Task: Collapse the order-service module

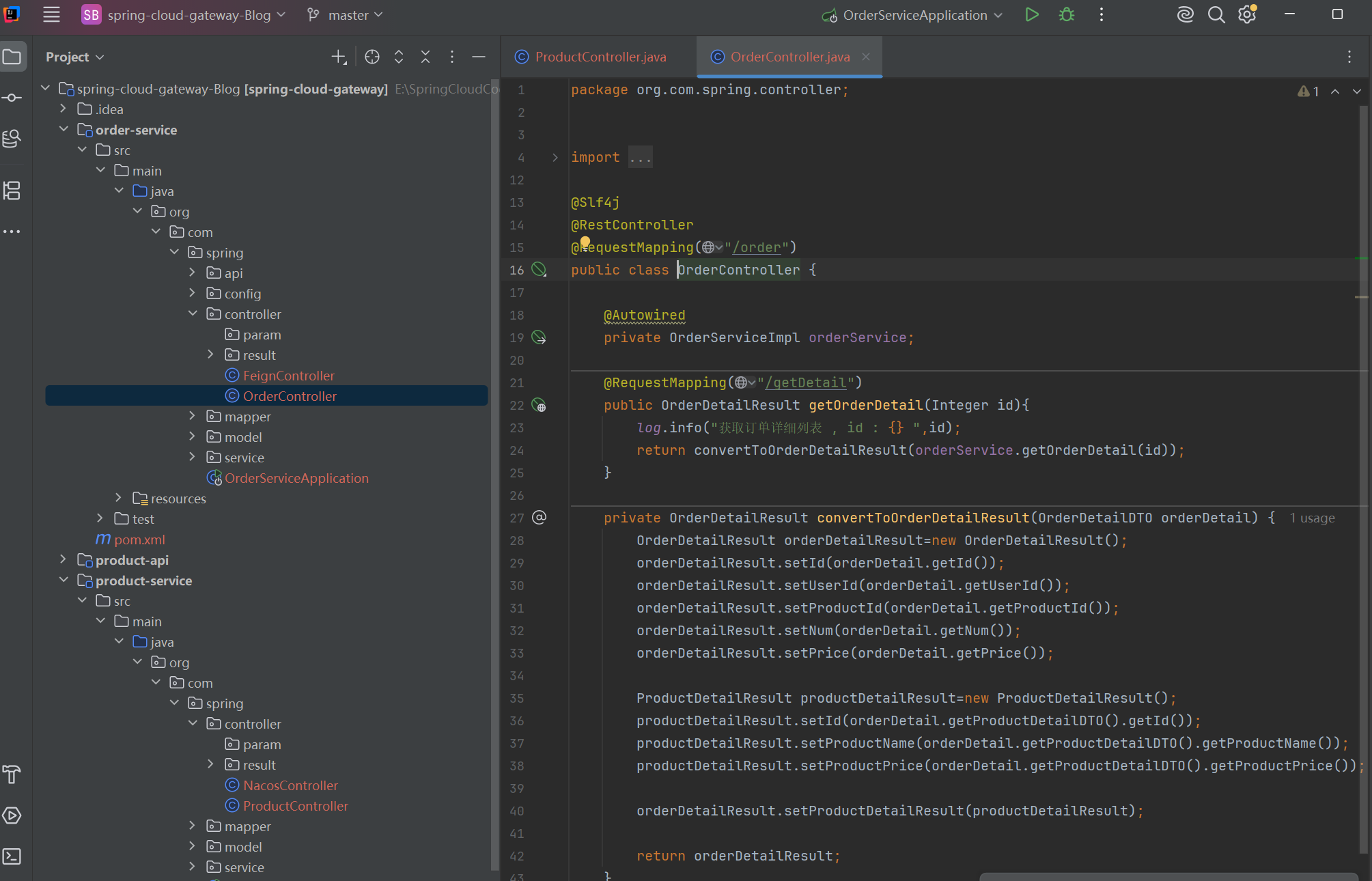Action: [x=63, y=129]
